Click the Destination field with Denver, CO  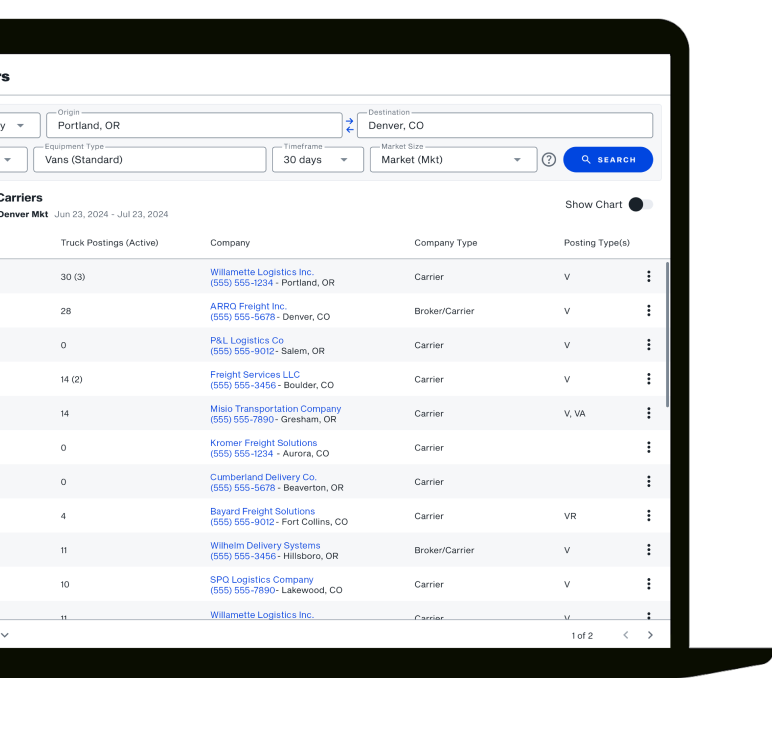[x=505, y=125]
